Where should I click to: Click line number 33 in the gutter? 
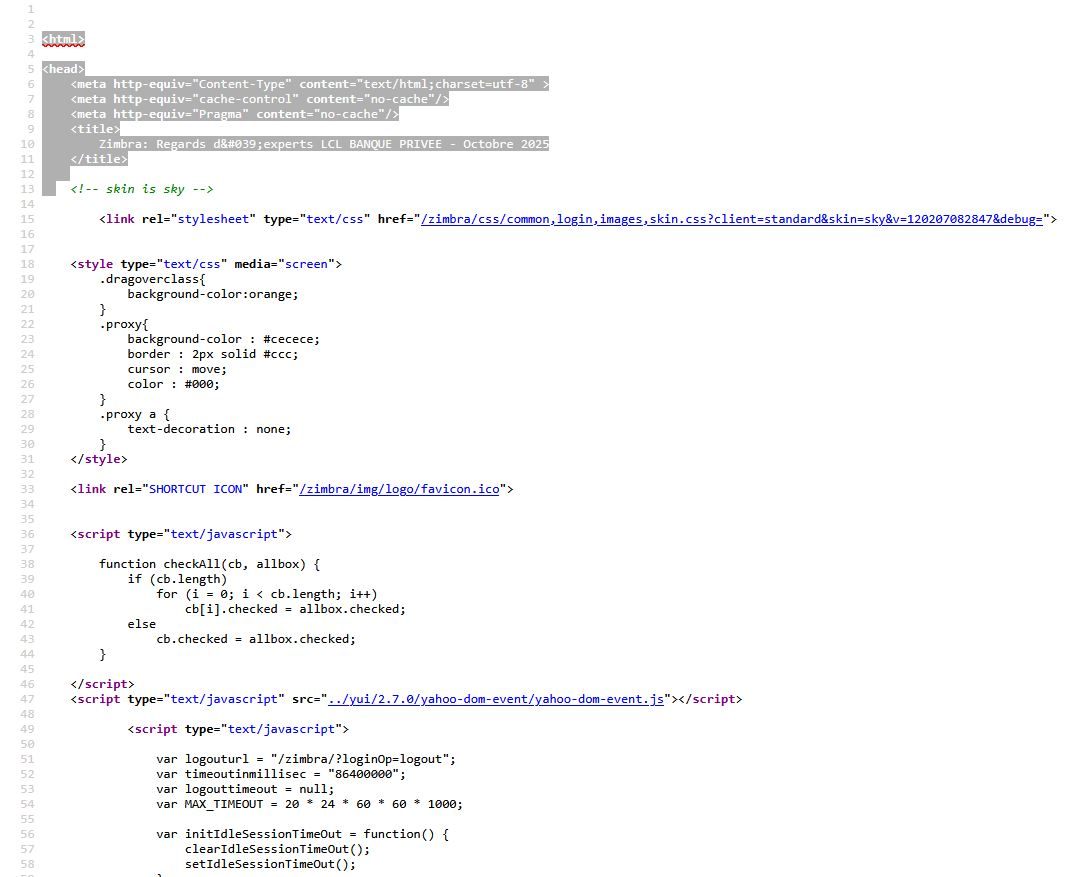point(27,489)
